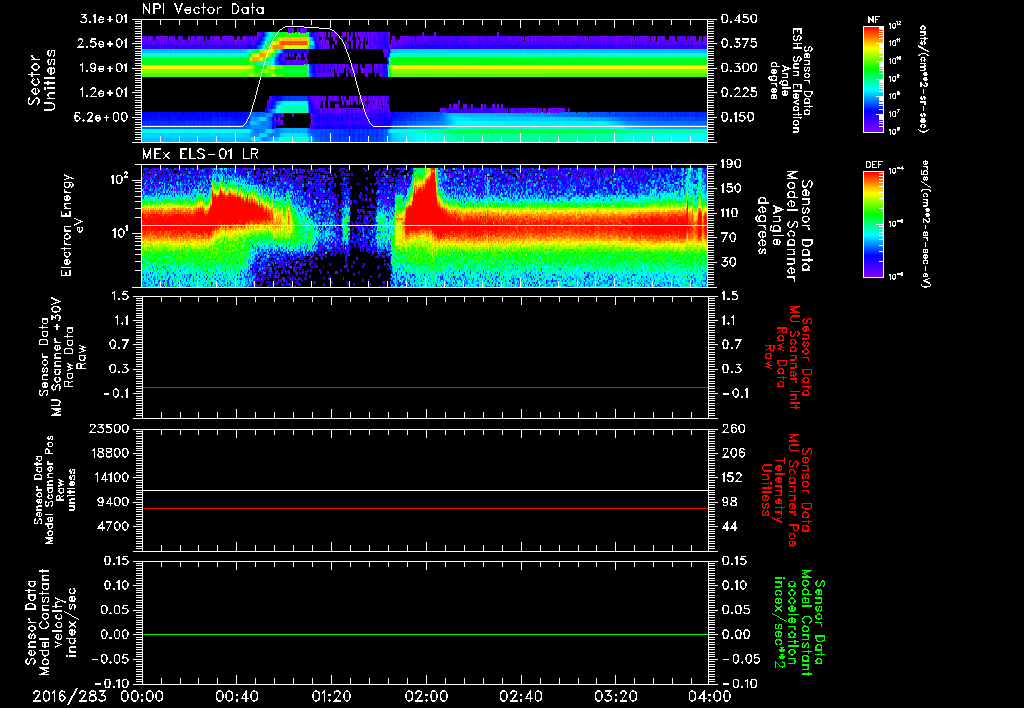Click the '04:00' time tick label

709,697
